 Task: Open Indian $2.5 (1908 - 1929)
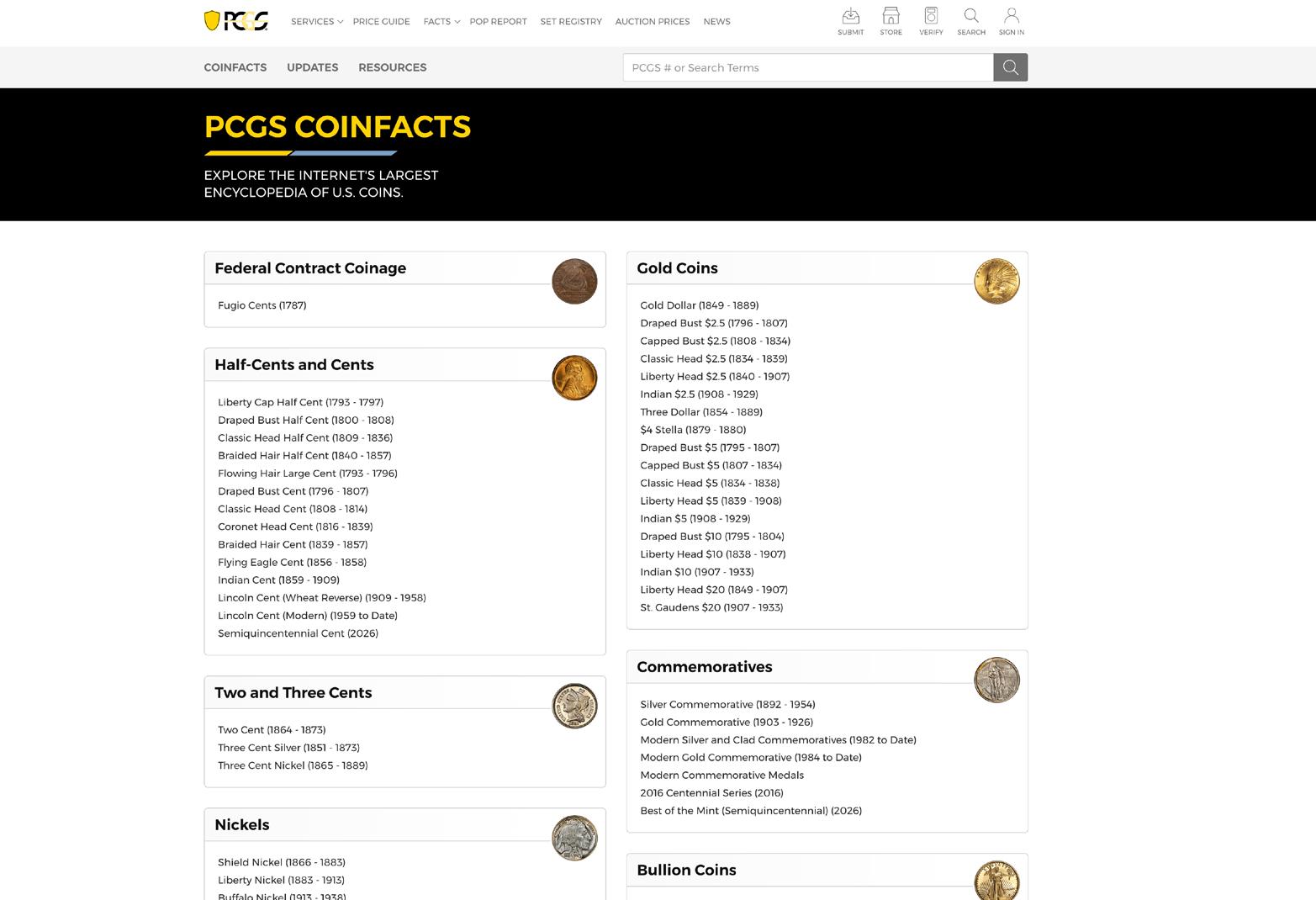(700, 394)
